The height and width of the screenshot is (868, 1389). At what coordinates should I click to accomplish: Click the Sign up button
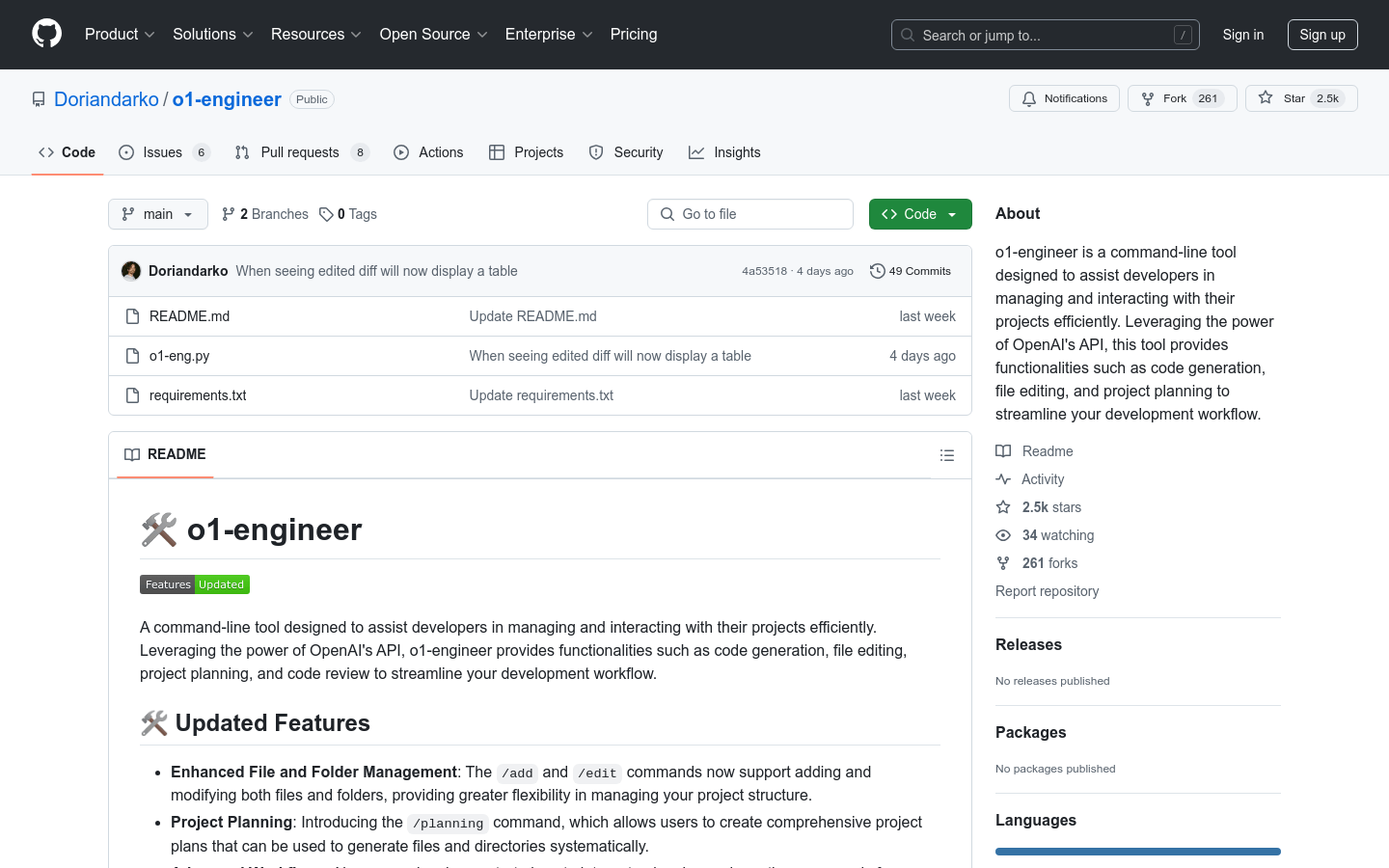(1321, 35)
